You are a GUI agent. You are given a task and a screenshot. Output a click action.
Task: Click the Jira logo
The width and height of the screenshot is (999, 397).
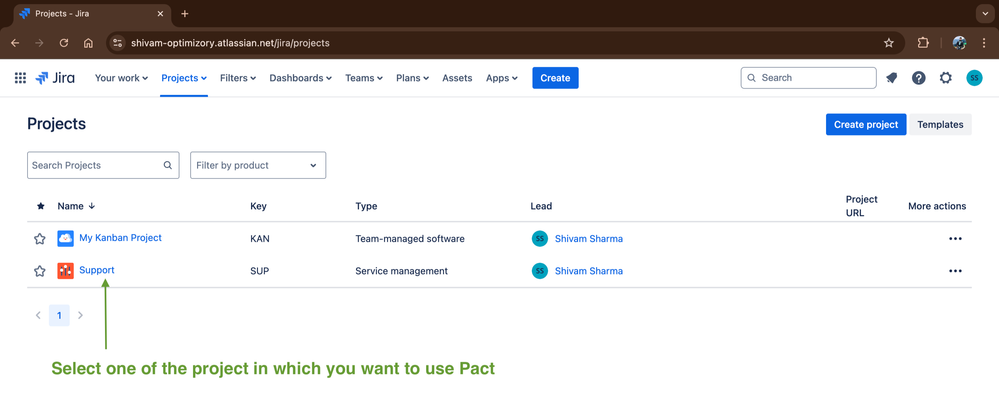(55, 78)
